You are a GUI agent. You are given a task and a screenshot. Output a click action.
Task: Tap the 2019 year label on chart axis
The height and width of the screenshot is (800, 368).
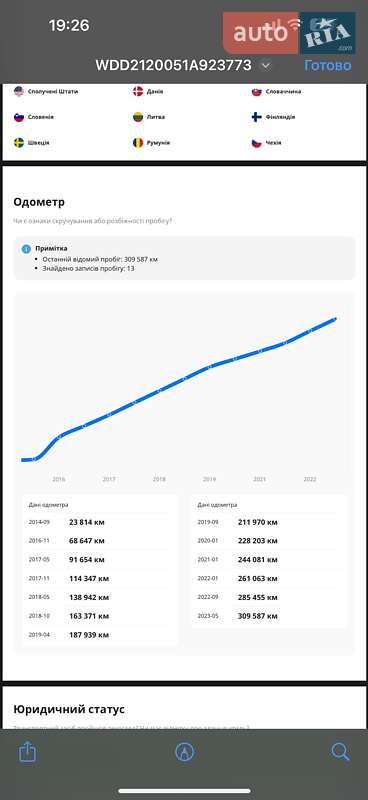pos(209,480)
